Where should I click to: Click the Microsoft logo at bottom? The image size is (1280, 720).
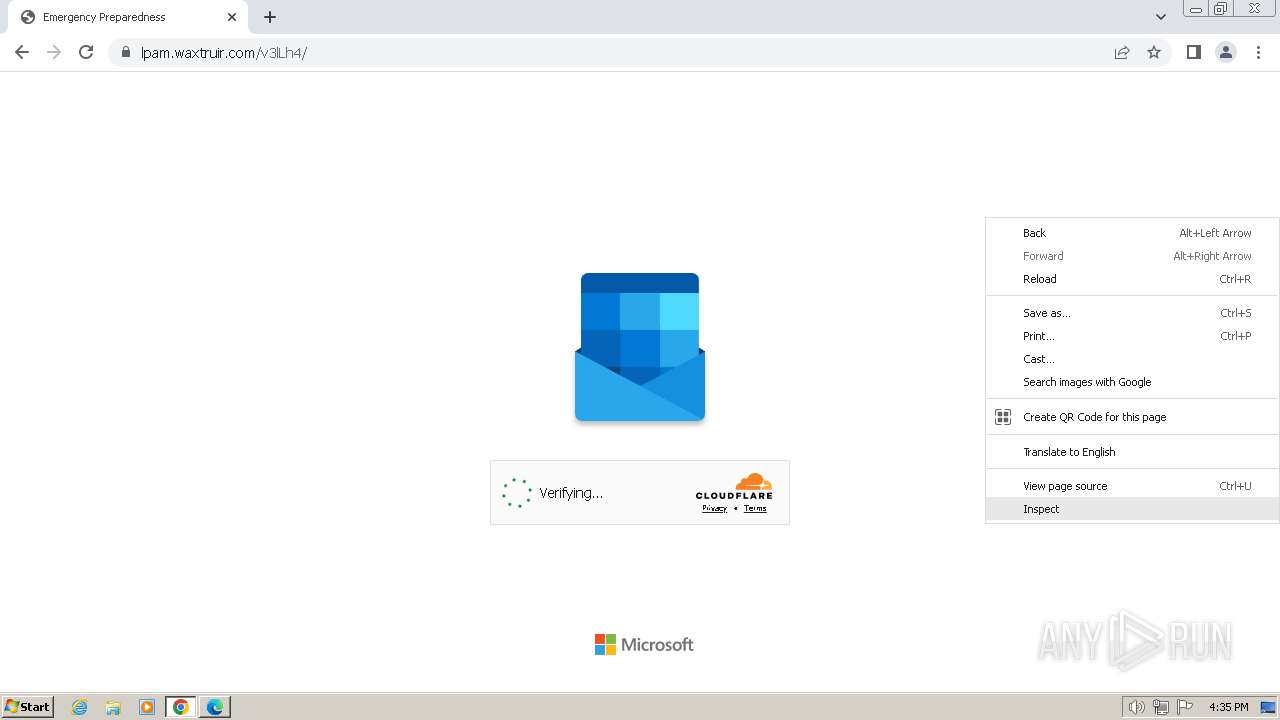click(644, 645)
